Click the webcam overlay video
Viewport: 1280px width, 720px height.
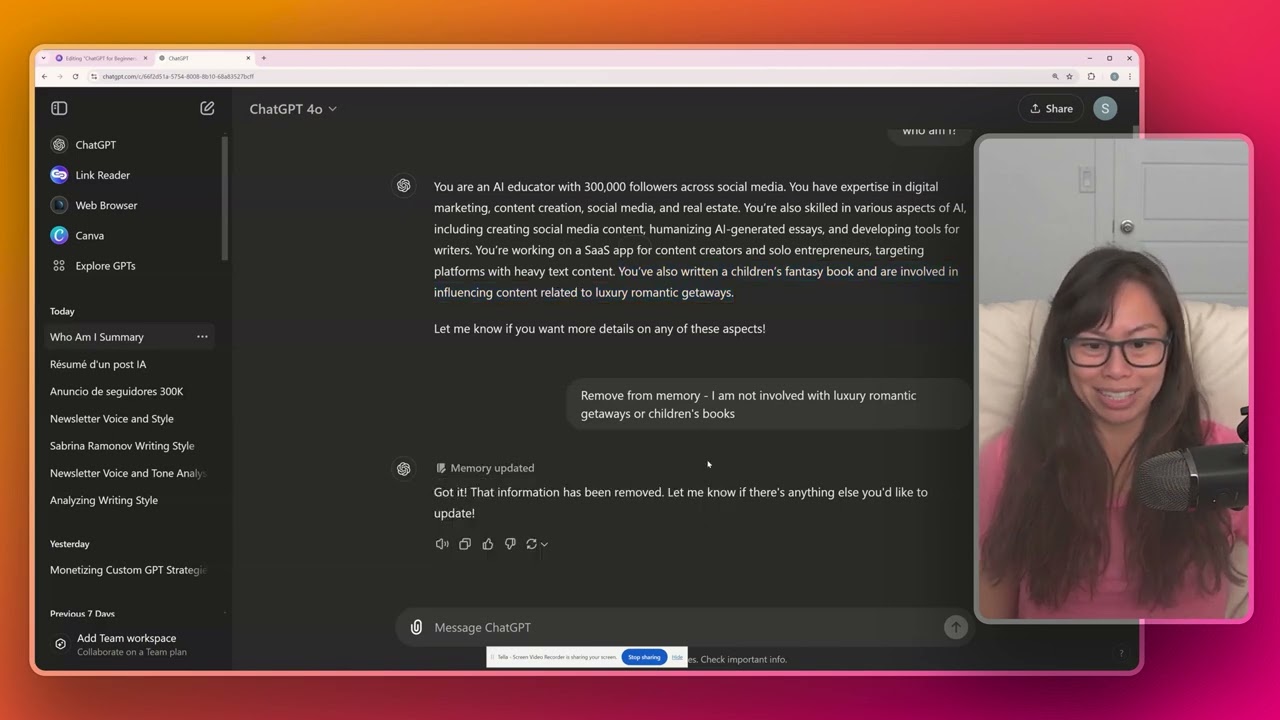coord(1114,379)
